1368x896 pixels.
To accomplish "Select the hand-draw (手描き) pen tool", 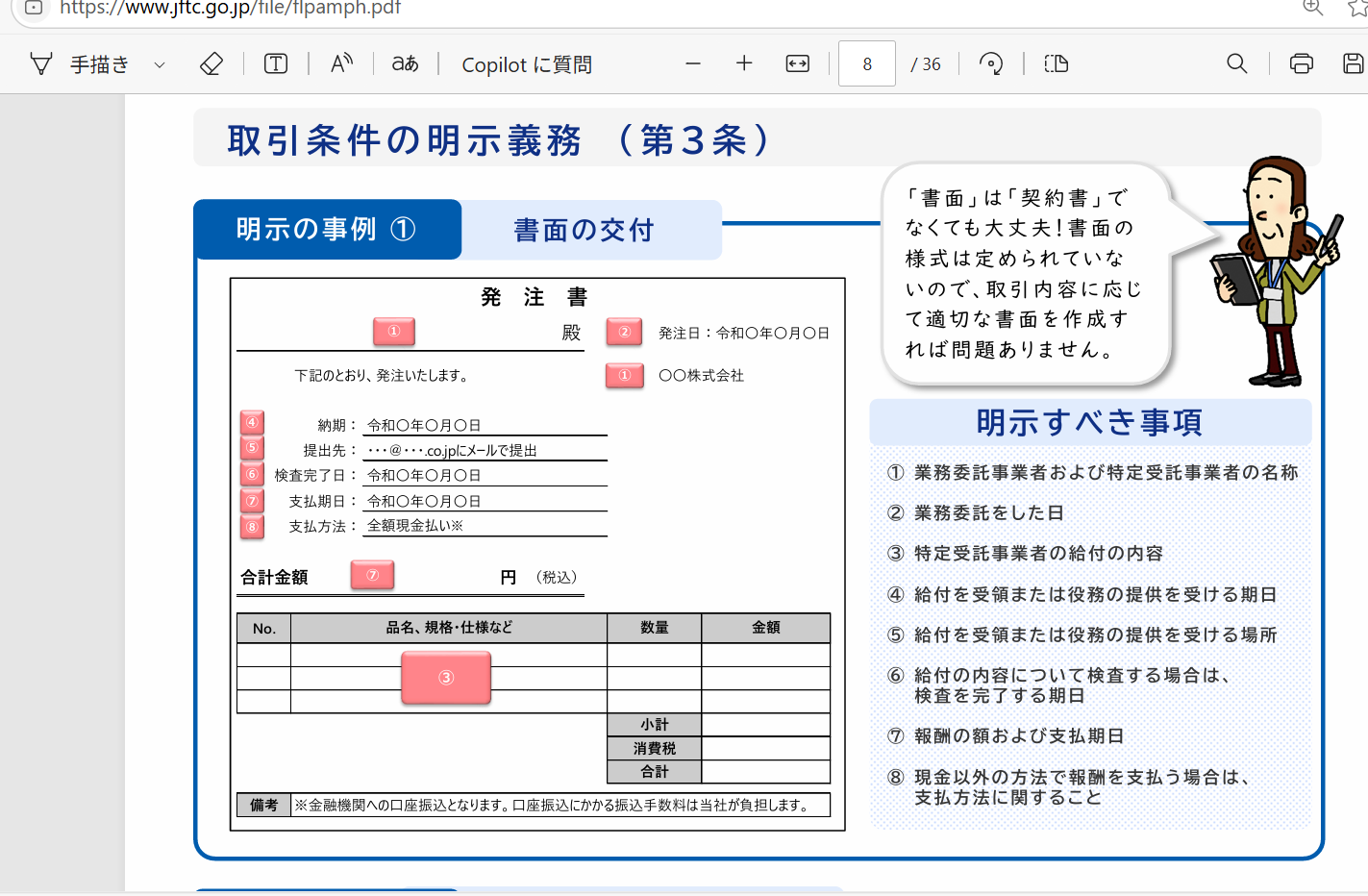I will tap(80, 64).
